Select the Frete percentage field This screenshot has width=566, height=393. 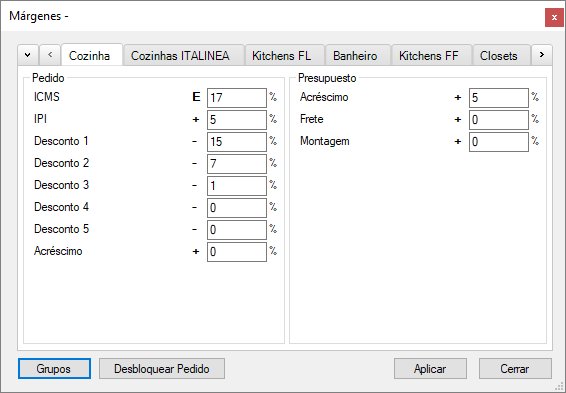(499, 120)
